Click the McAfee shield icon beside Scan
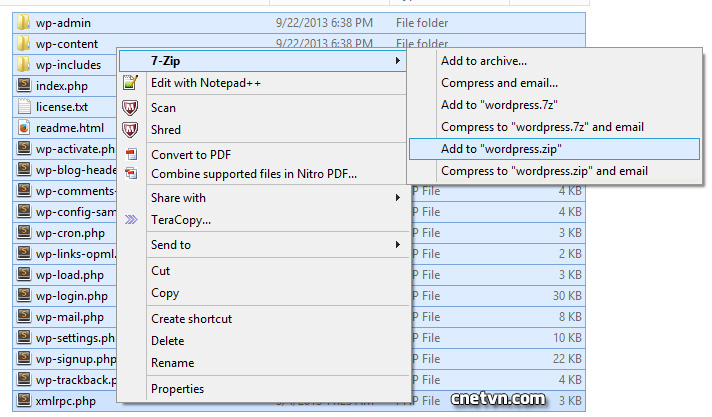Viewport: 712px width, 417px height. click(x=130, y=108)
